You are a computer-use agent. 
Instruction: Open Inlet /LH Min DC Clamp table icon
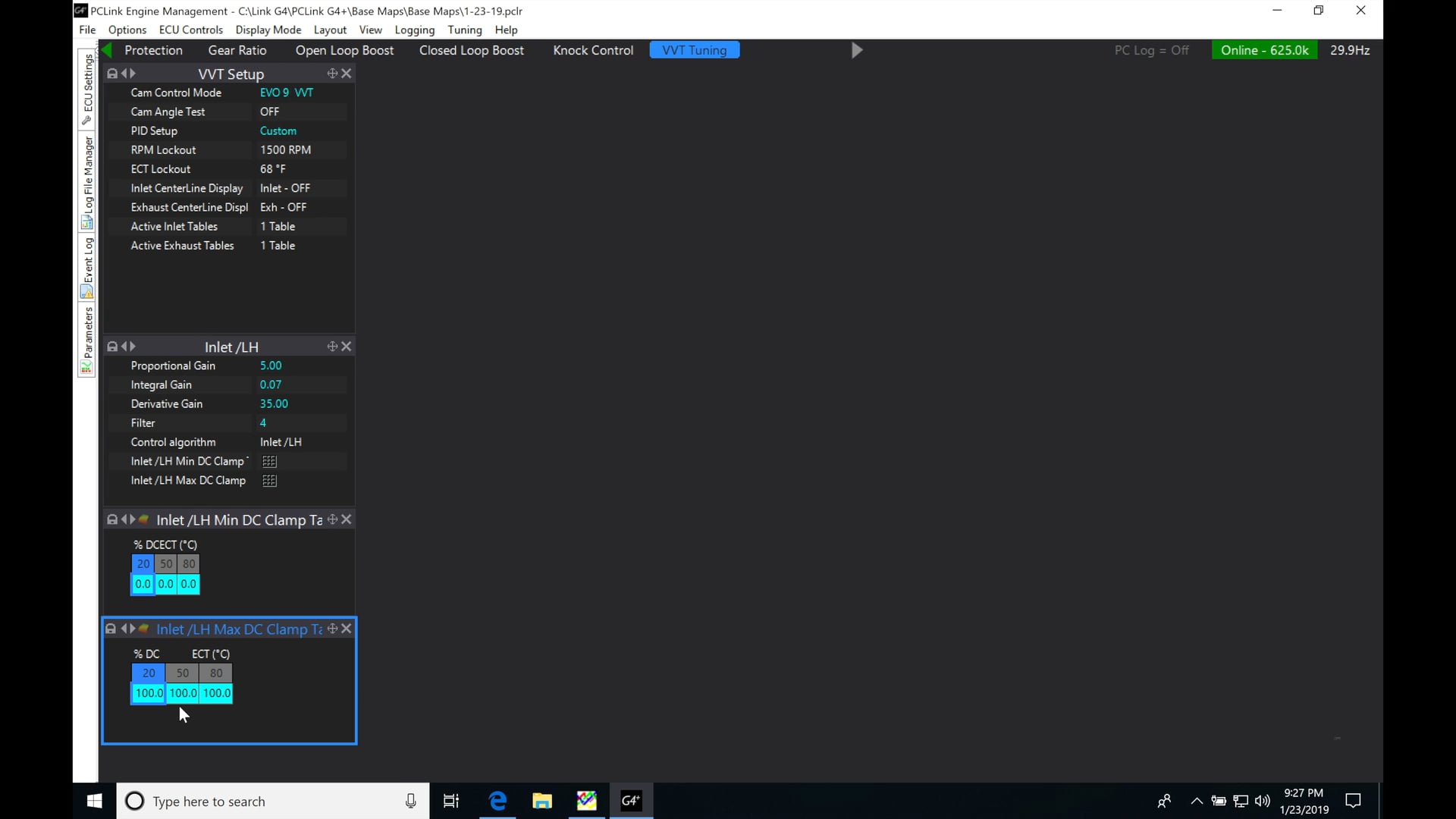point(269,462)
